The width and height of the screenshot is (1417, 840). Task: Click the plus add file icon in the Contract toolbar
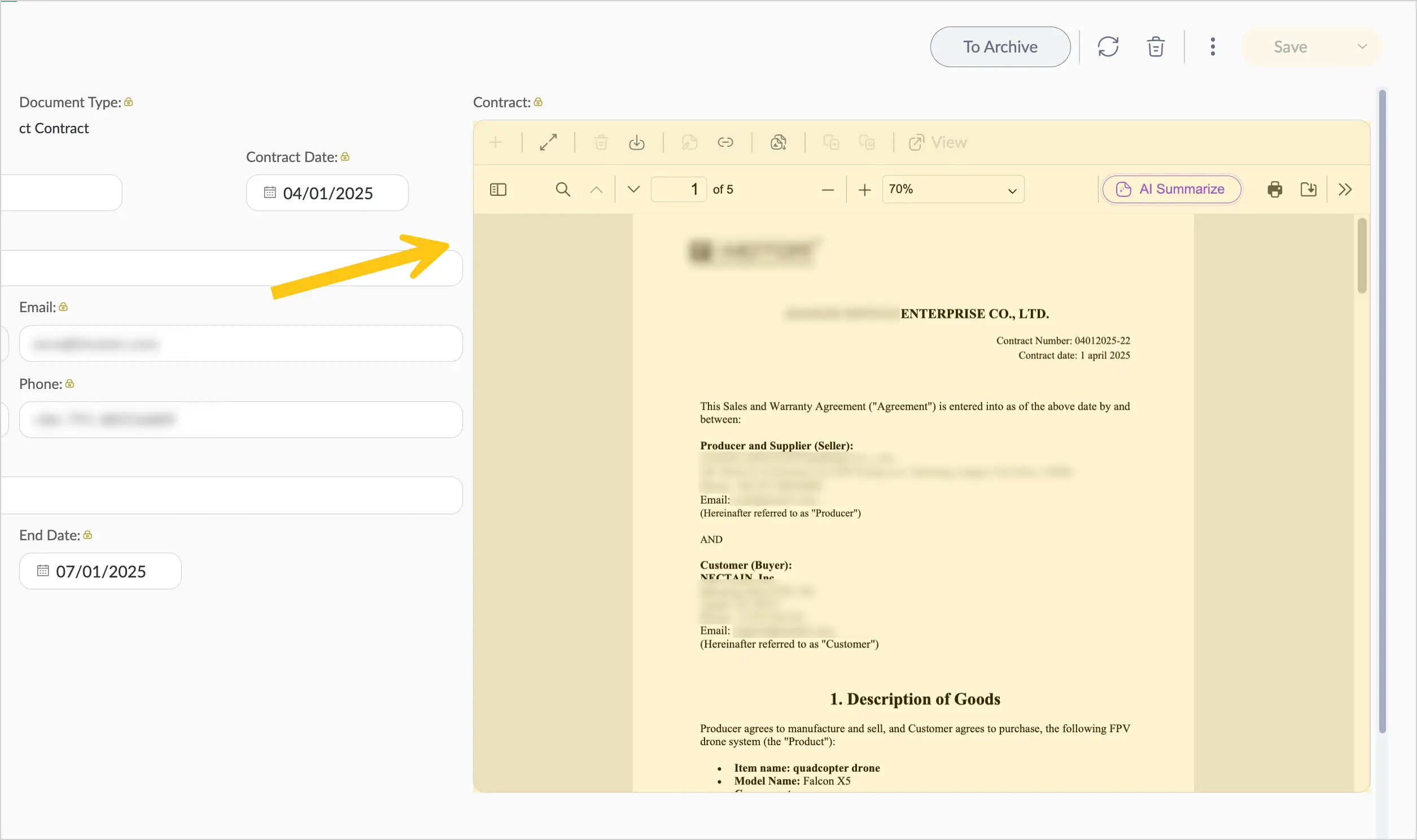tap(496, 142)
